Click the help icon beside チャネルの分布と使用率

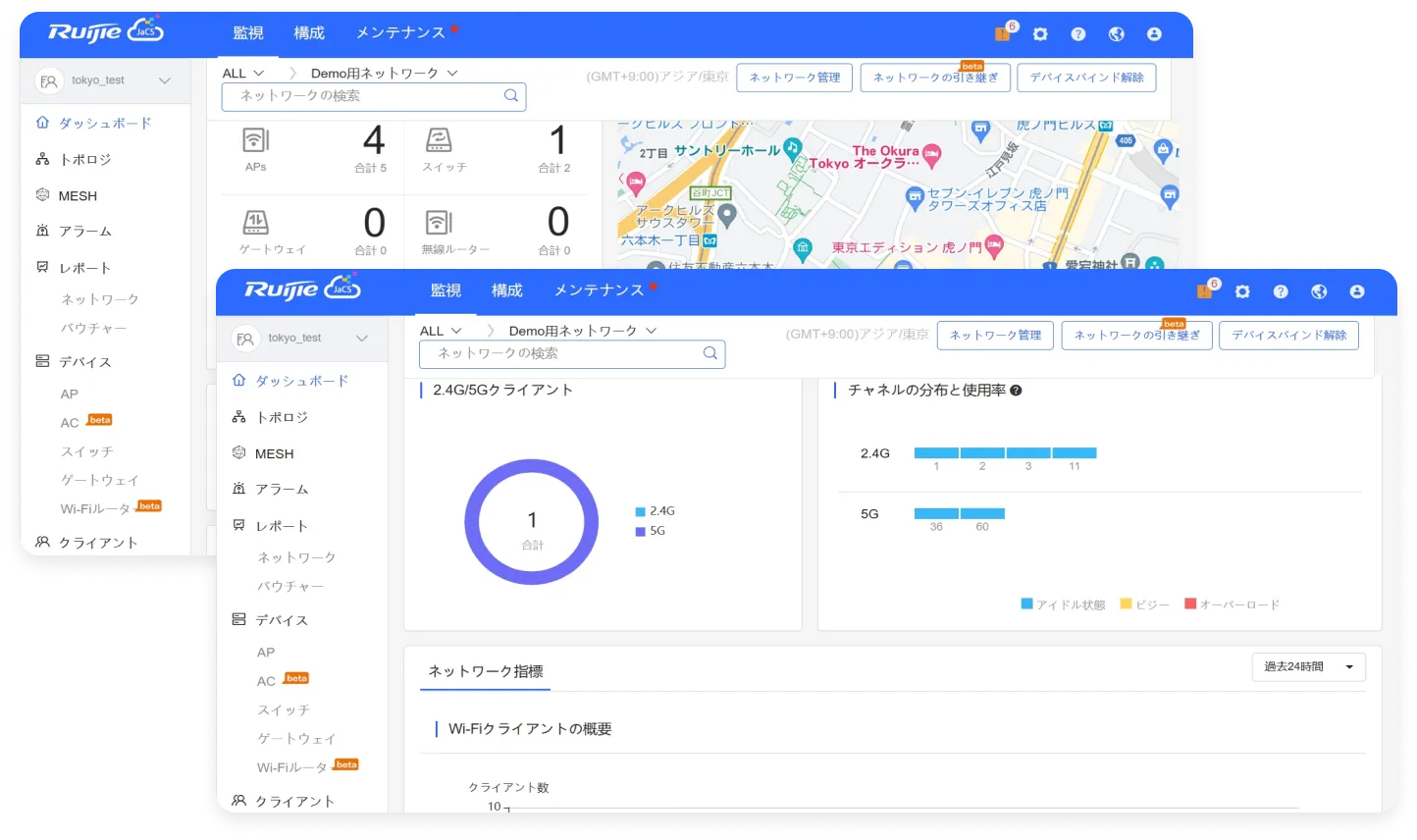pos(1016,391)
